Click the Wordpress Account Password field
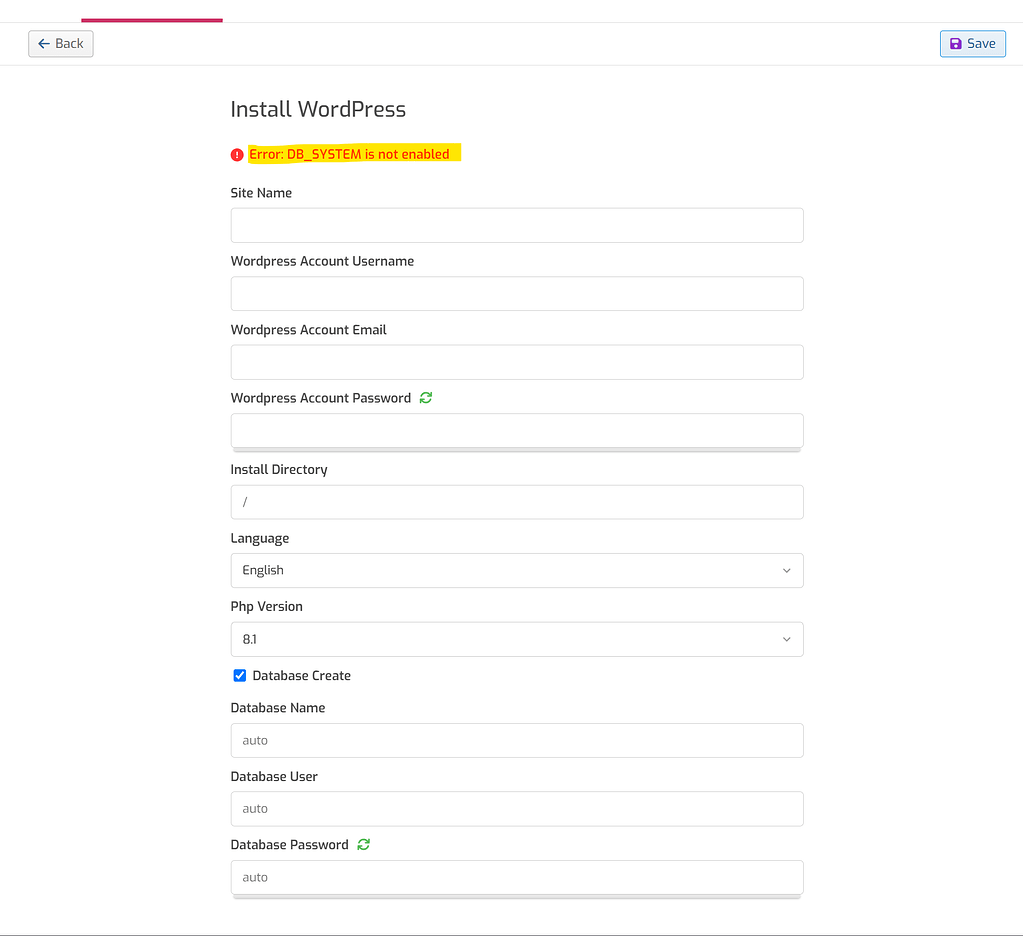 (516, 430)
